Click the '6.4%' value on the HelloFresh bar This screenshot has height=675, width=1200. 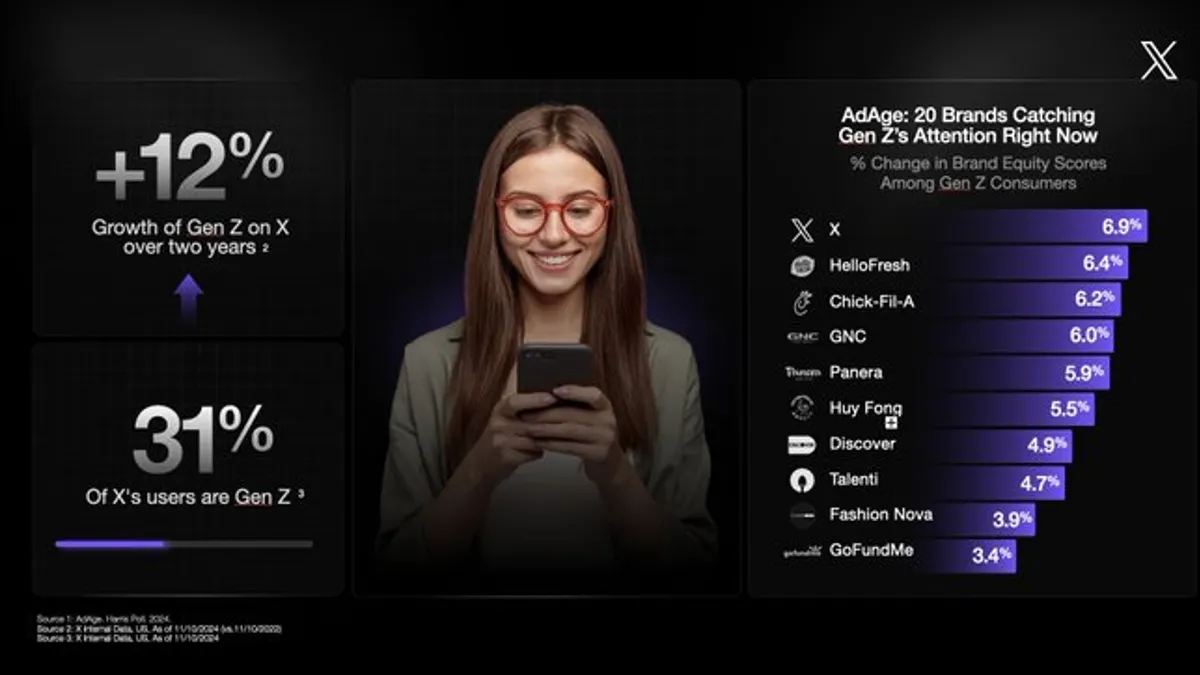(x=1103, y=263)
